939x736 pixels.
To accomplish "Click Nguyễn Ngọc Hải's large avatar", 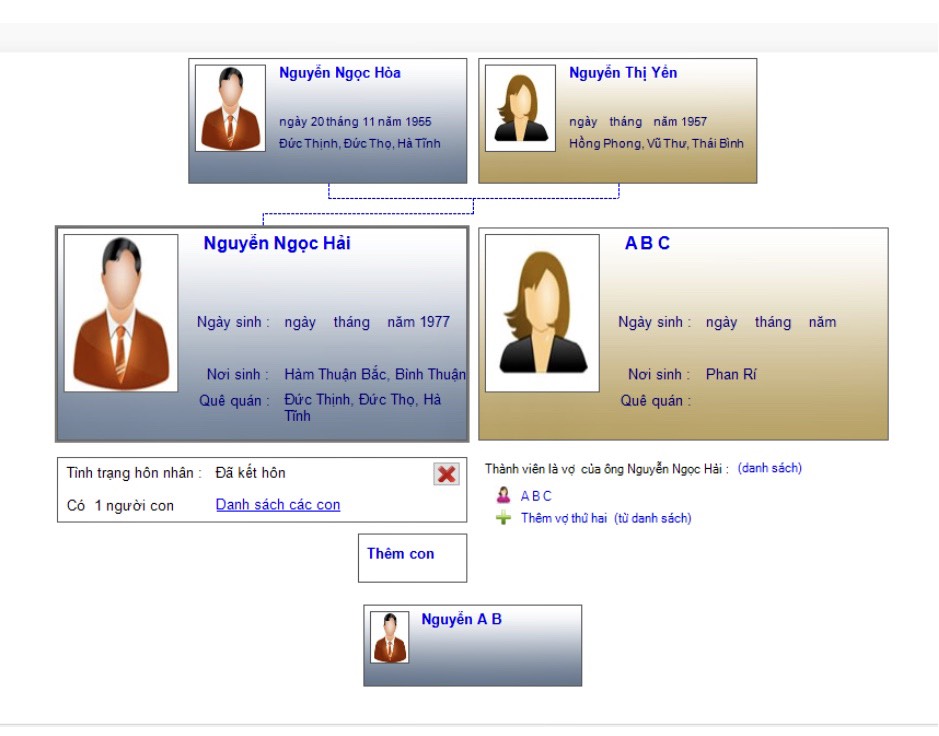I will pyautogui.click(x=121, y=313).
